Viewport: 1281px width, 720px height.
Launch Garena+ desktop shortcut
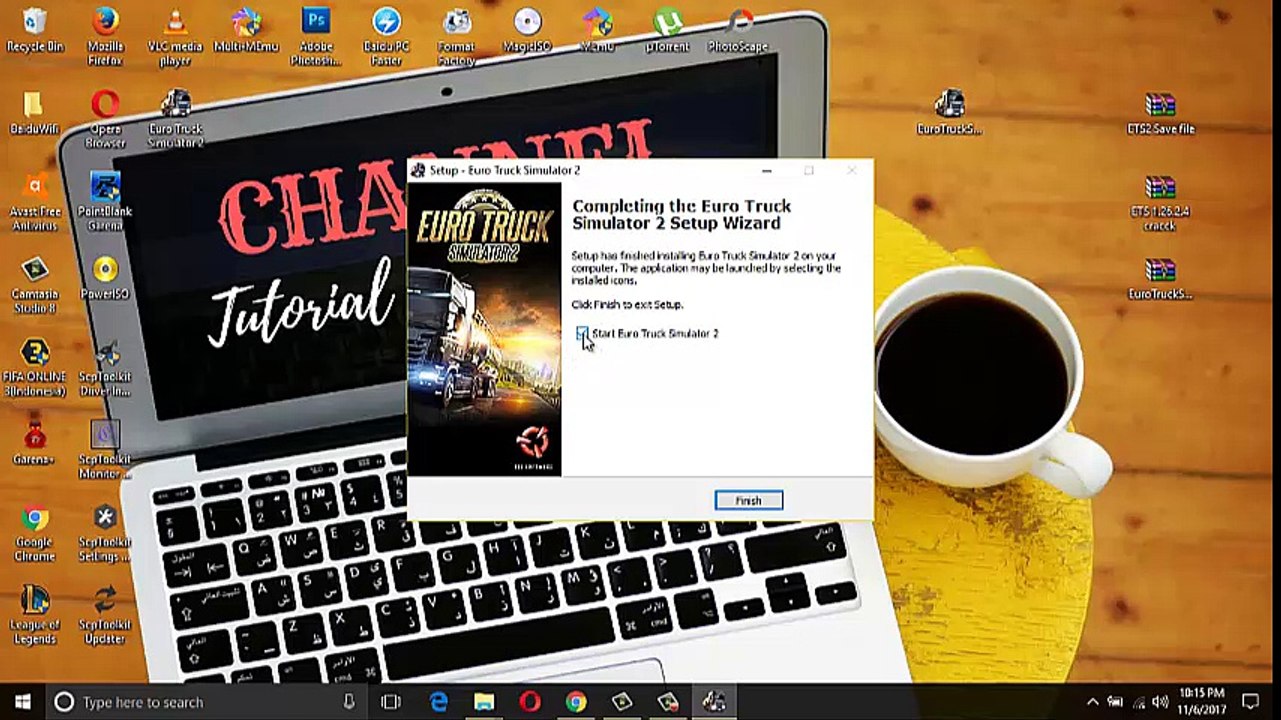coord(35,443)
